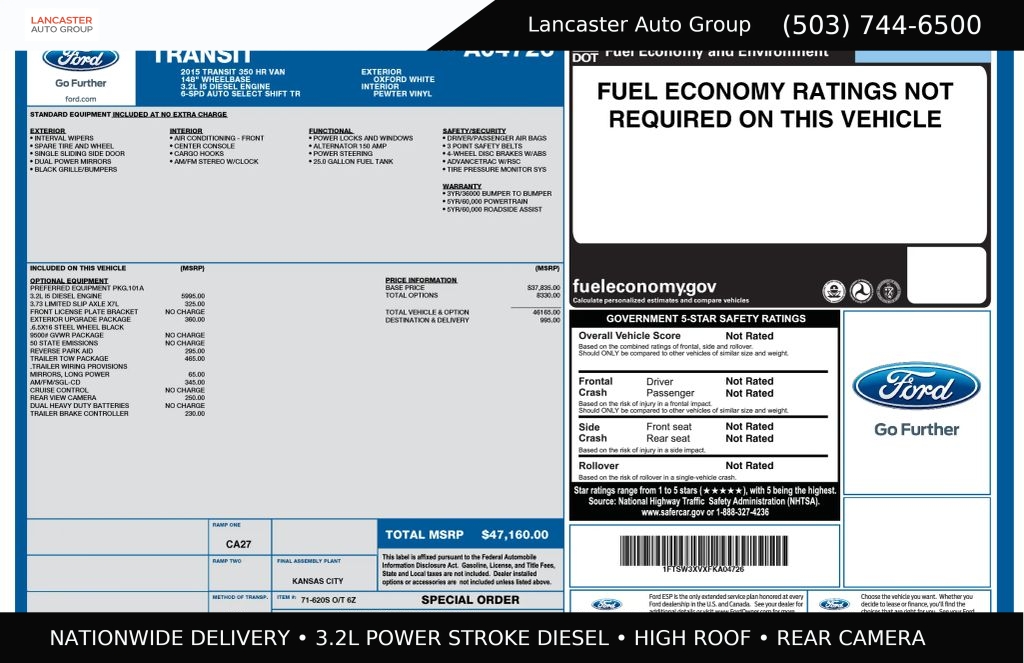Click the Side Crash Rear seat 'Not Rated' value
1024x663 pixels.
coord(749,438)
